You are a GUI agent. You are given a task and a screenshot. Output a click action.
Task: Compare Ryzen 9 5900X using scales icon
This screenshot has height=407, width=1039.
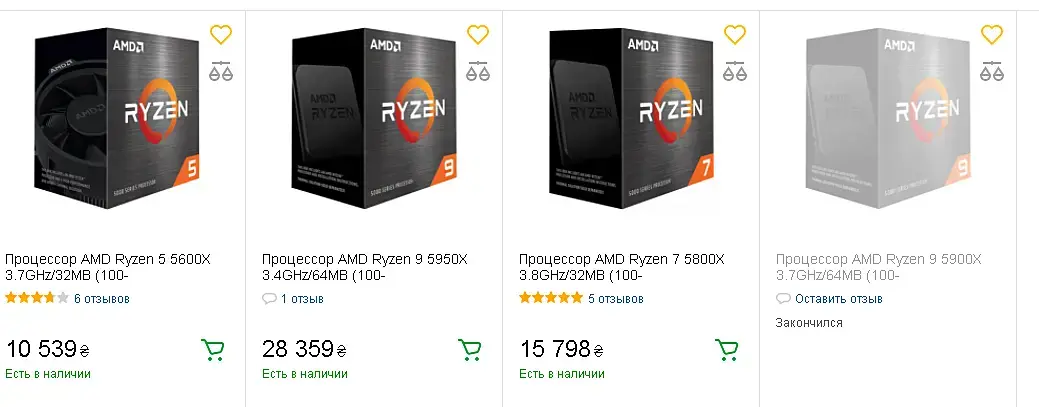click(991, 71)
